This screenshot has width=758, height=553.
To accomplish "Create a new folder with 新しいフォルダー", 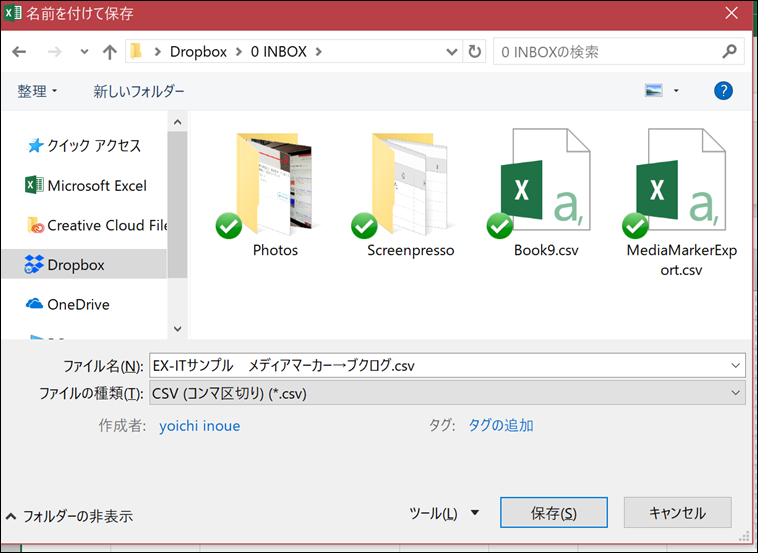I will point(139,91).
